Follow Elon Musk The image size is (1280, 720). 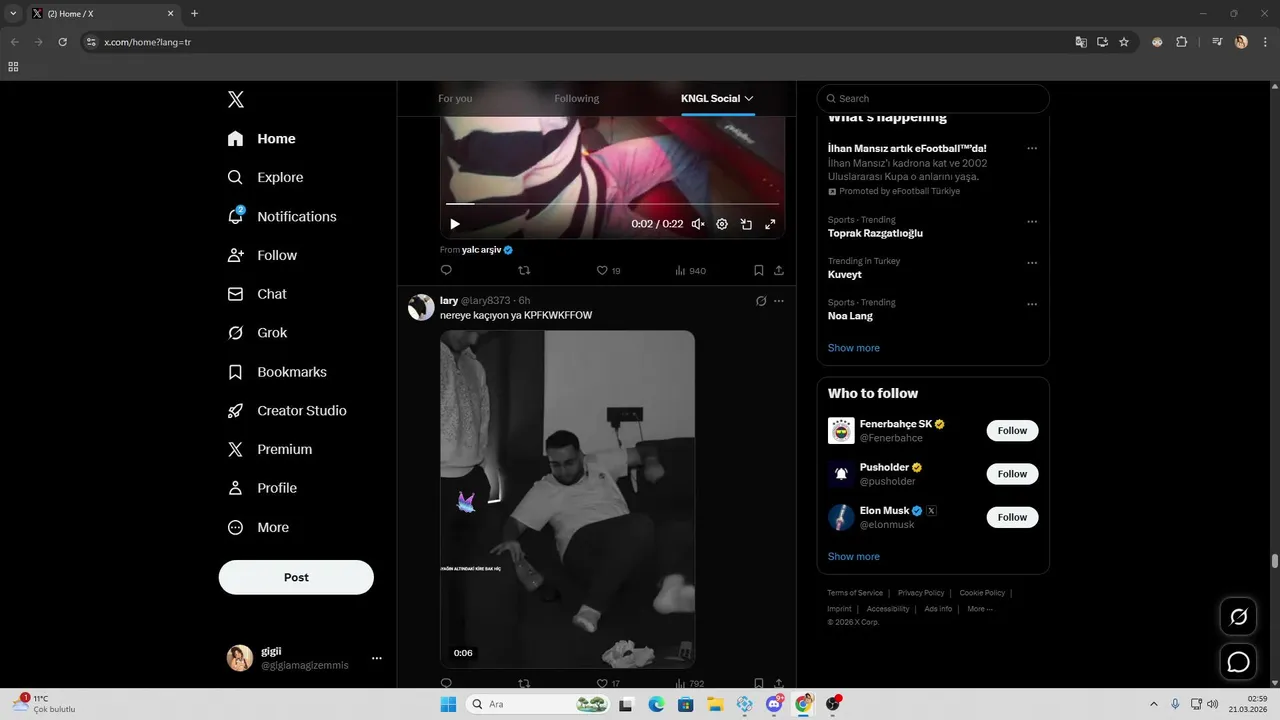click(1012, 517)
